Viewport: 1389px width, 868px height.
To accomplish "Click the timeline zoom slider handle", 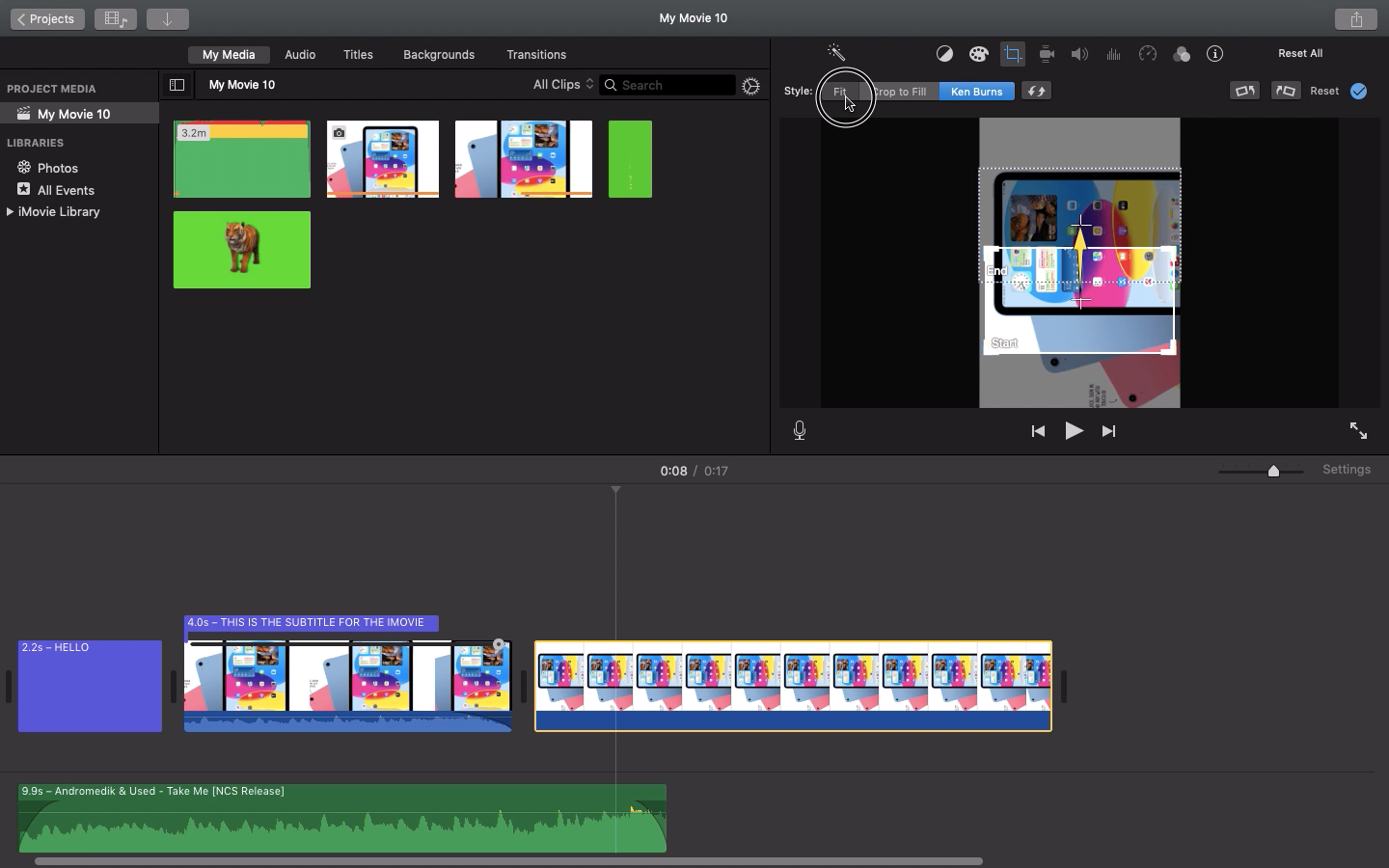I will (1273, 471).
